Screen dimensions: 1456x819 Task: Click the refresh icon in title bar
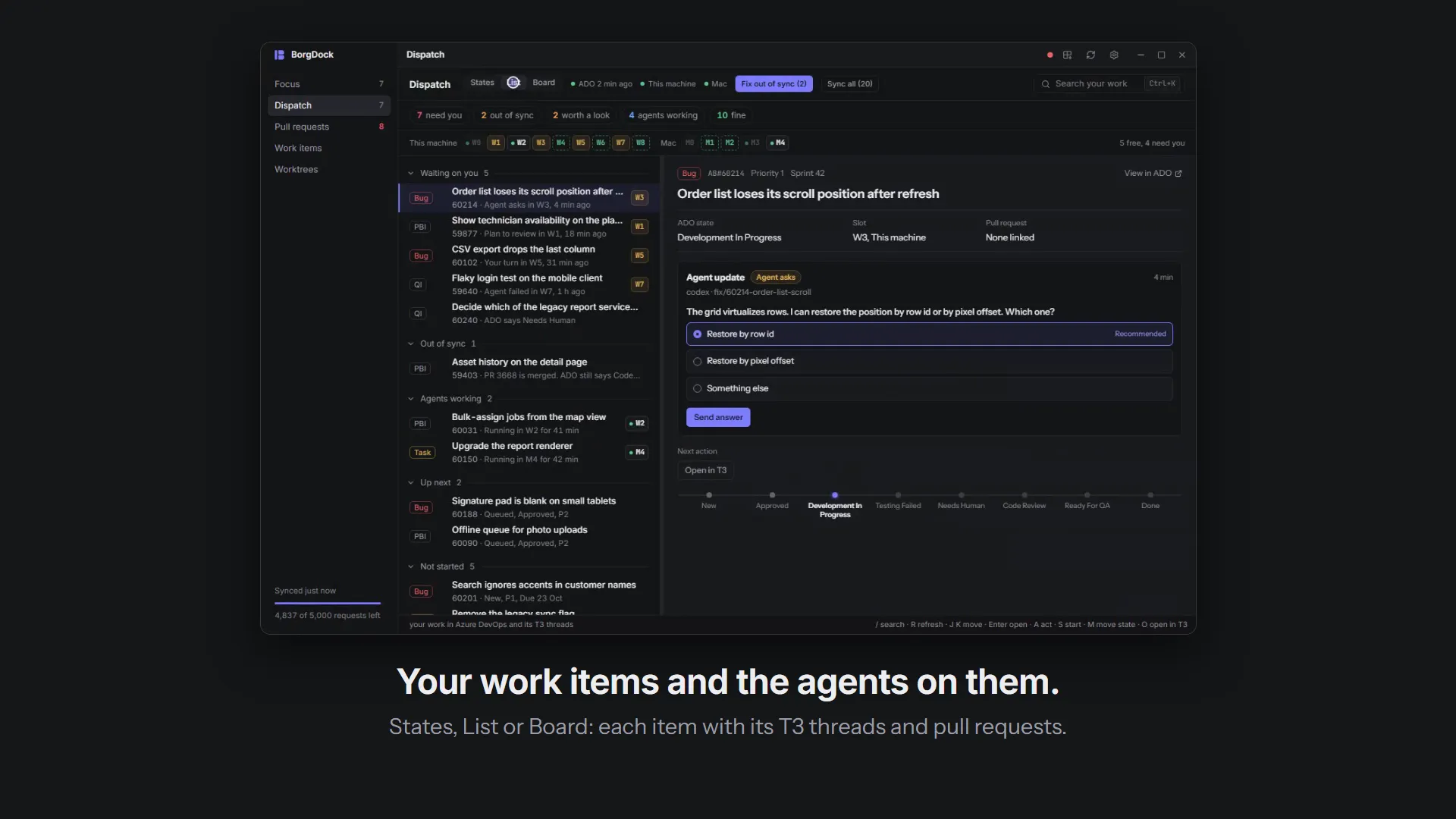click(1090, 55)
